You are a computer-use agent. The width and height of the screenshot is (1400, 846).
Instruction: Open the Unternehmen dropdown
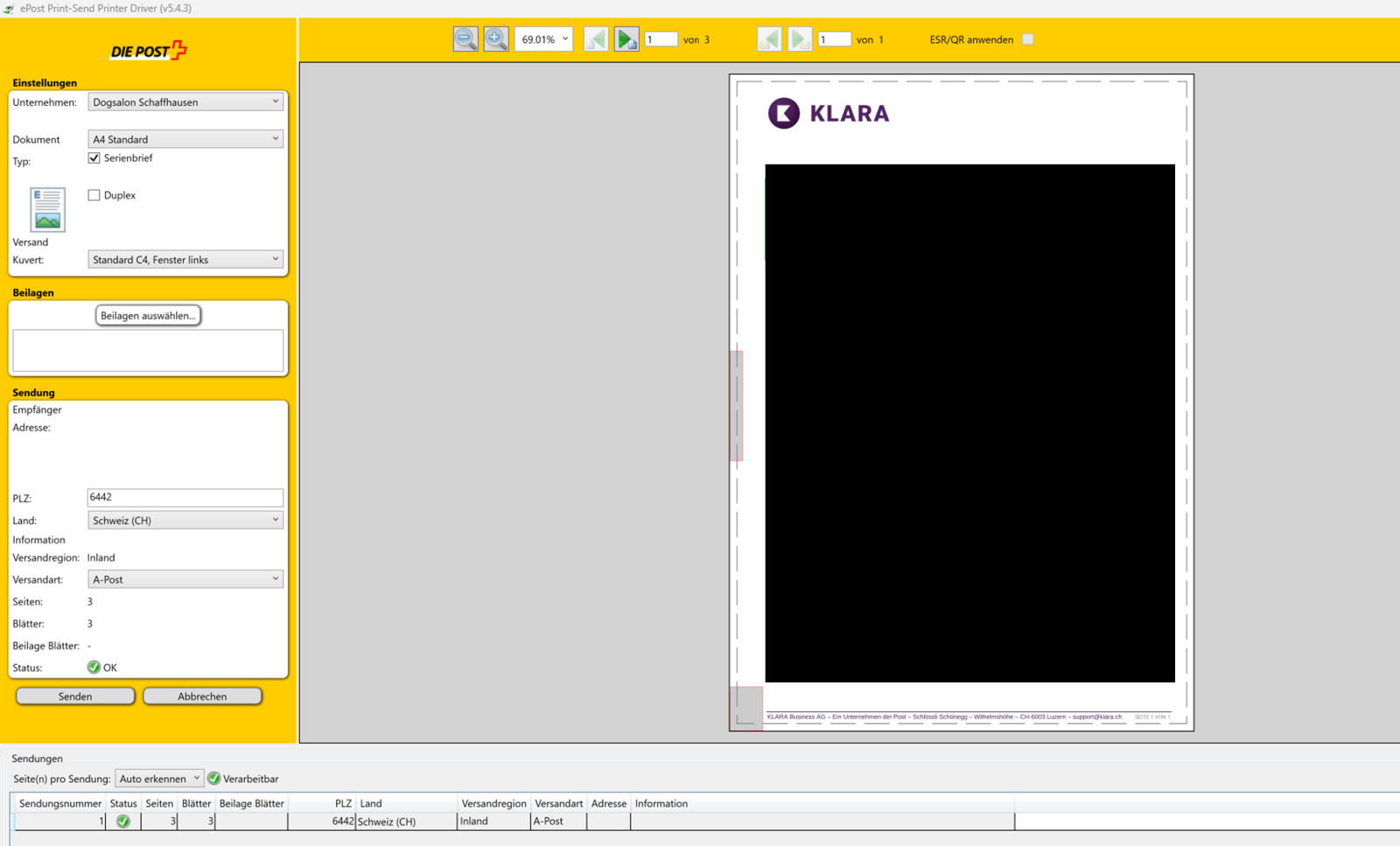pos(185,102)
